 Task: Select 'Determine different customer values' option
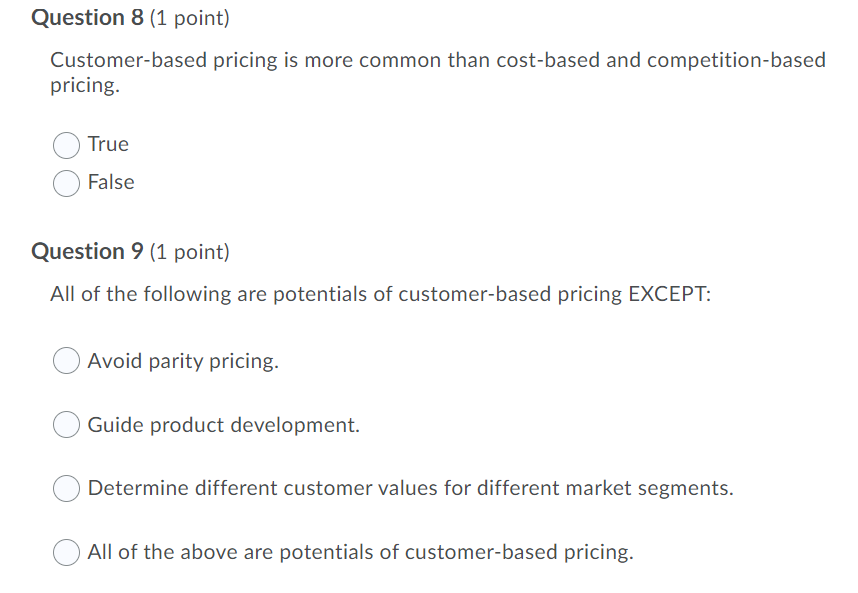pos(65,488)
